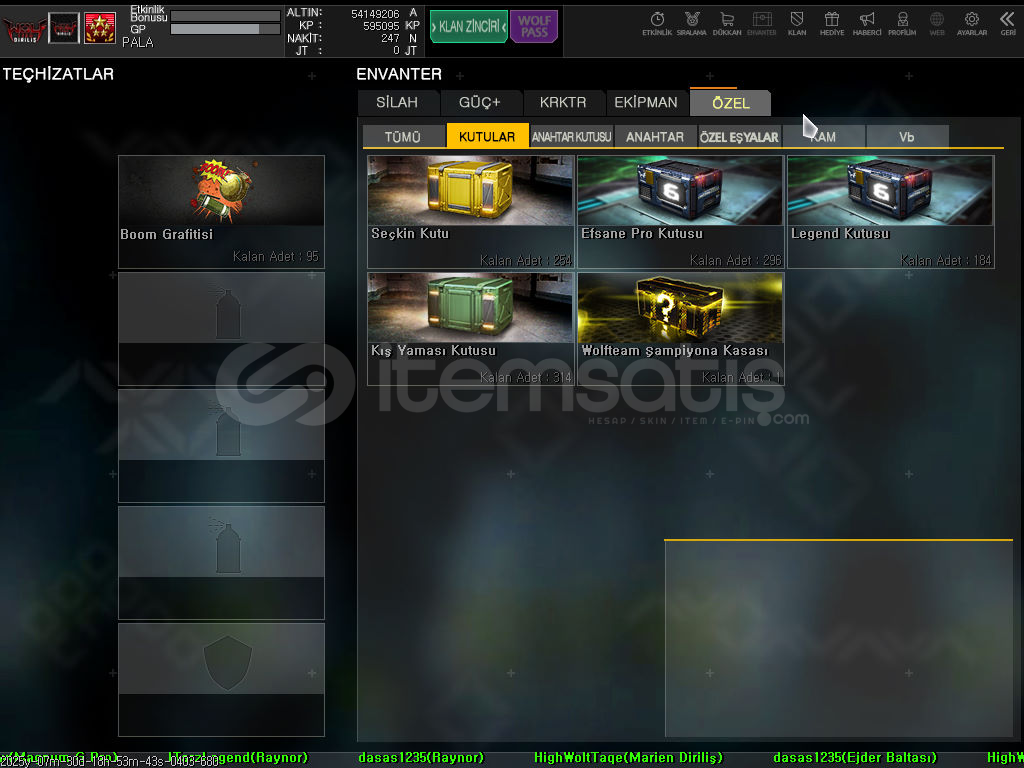Click 'Kalan Adet : 95' text
Image resolution: width=1024 pixels, height=768 pixels.
(276, 257)
